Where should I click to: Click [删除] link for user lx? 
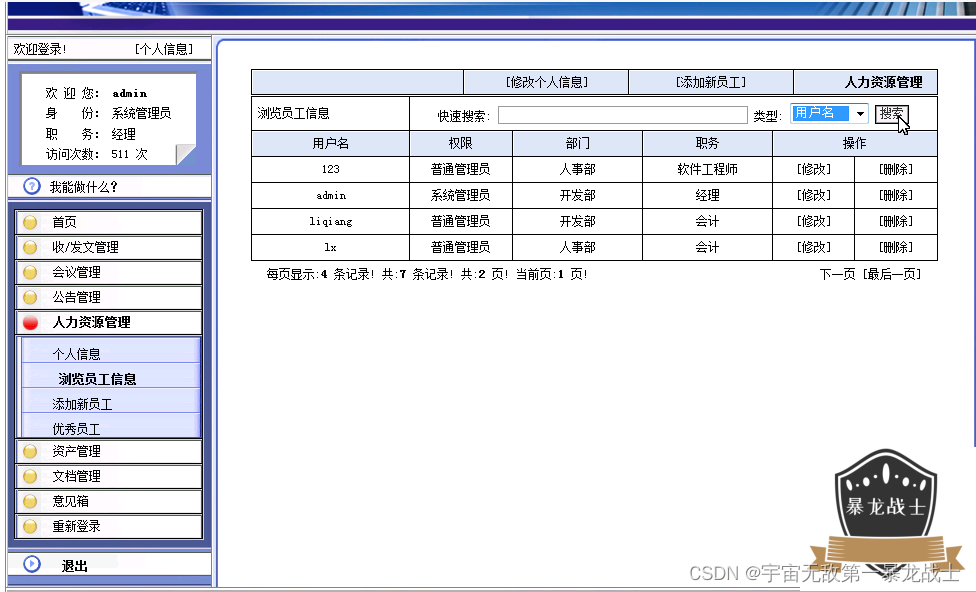pos(897,247)
